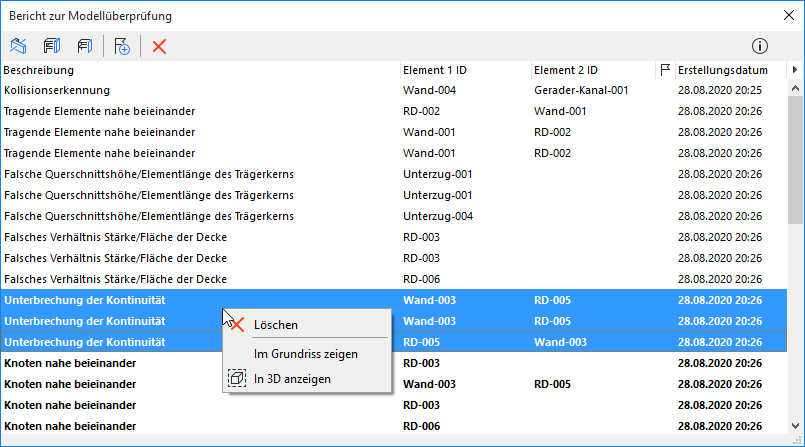Choose Löschen from the context menu
Screen dimensions: 805x447
pos(276,325)
